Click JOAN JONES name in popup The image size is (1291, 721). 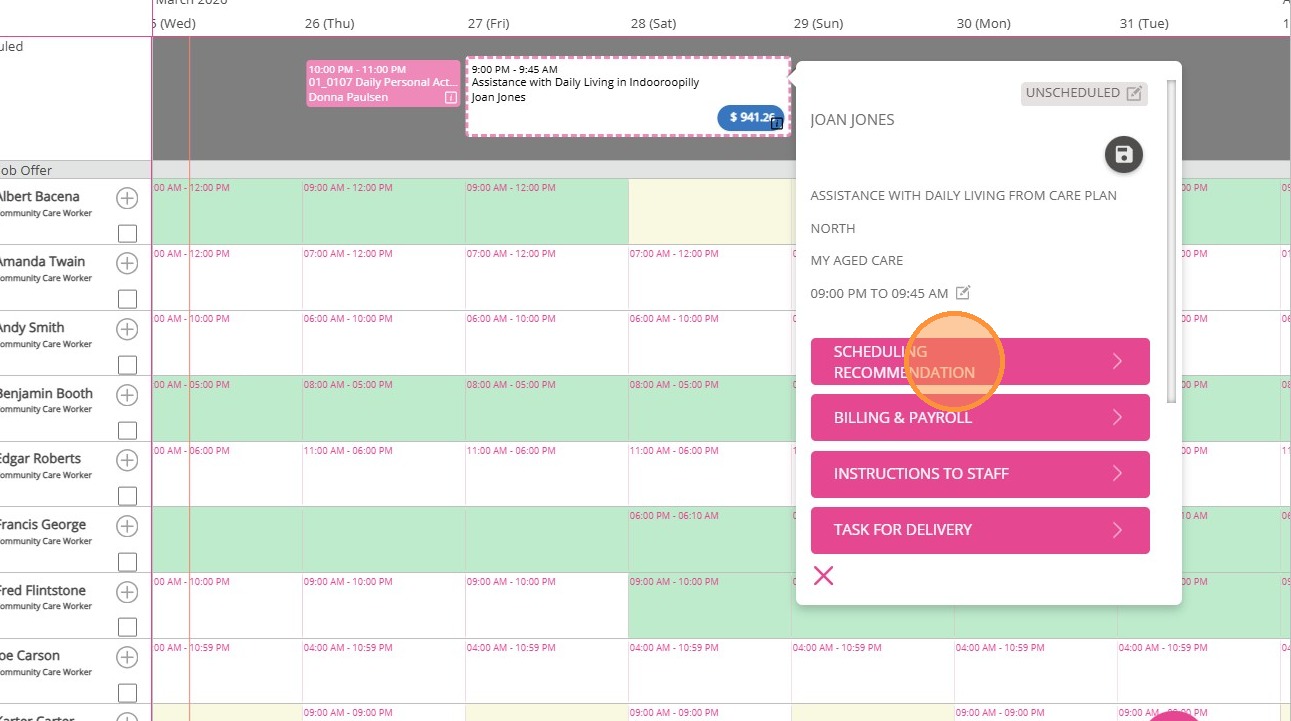852,120
